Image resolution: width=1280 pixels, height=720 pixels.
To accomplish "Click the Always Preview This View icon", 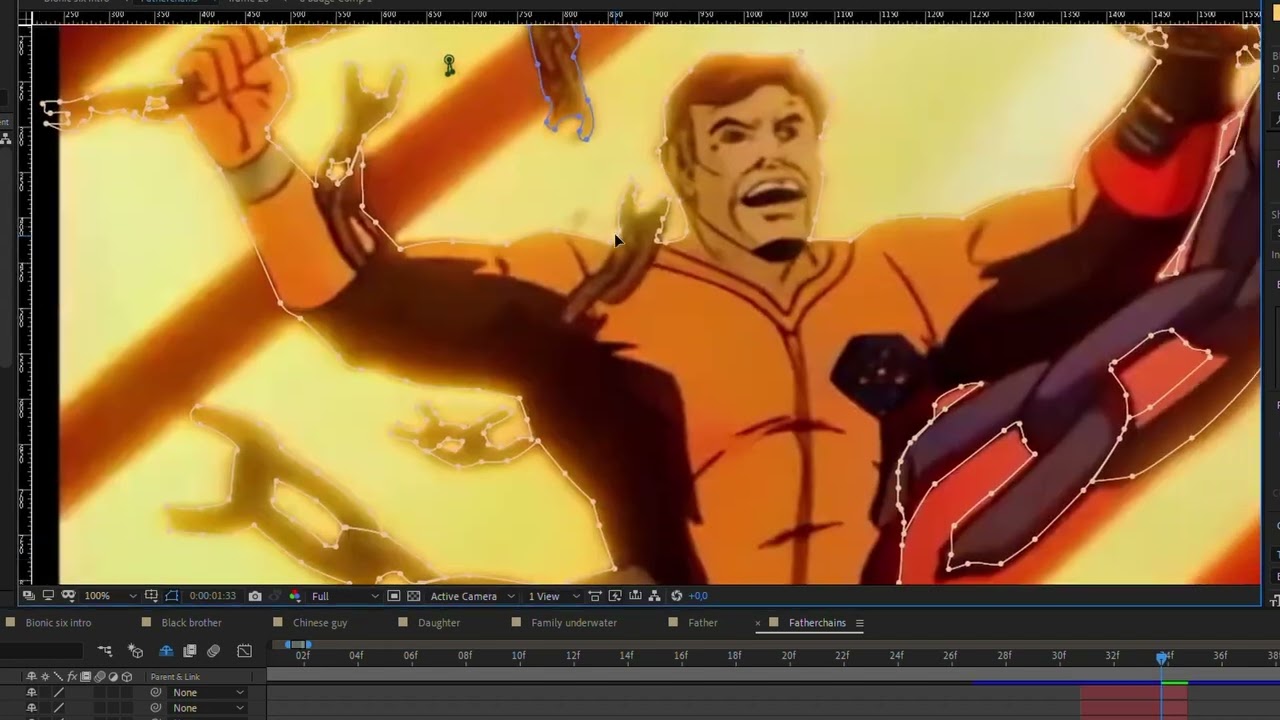I will [x=29, y=596].
